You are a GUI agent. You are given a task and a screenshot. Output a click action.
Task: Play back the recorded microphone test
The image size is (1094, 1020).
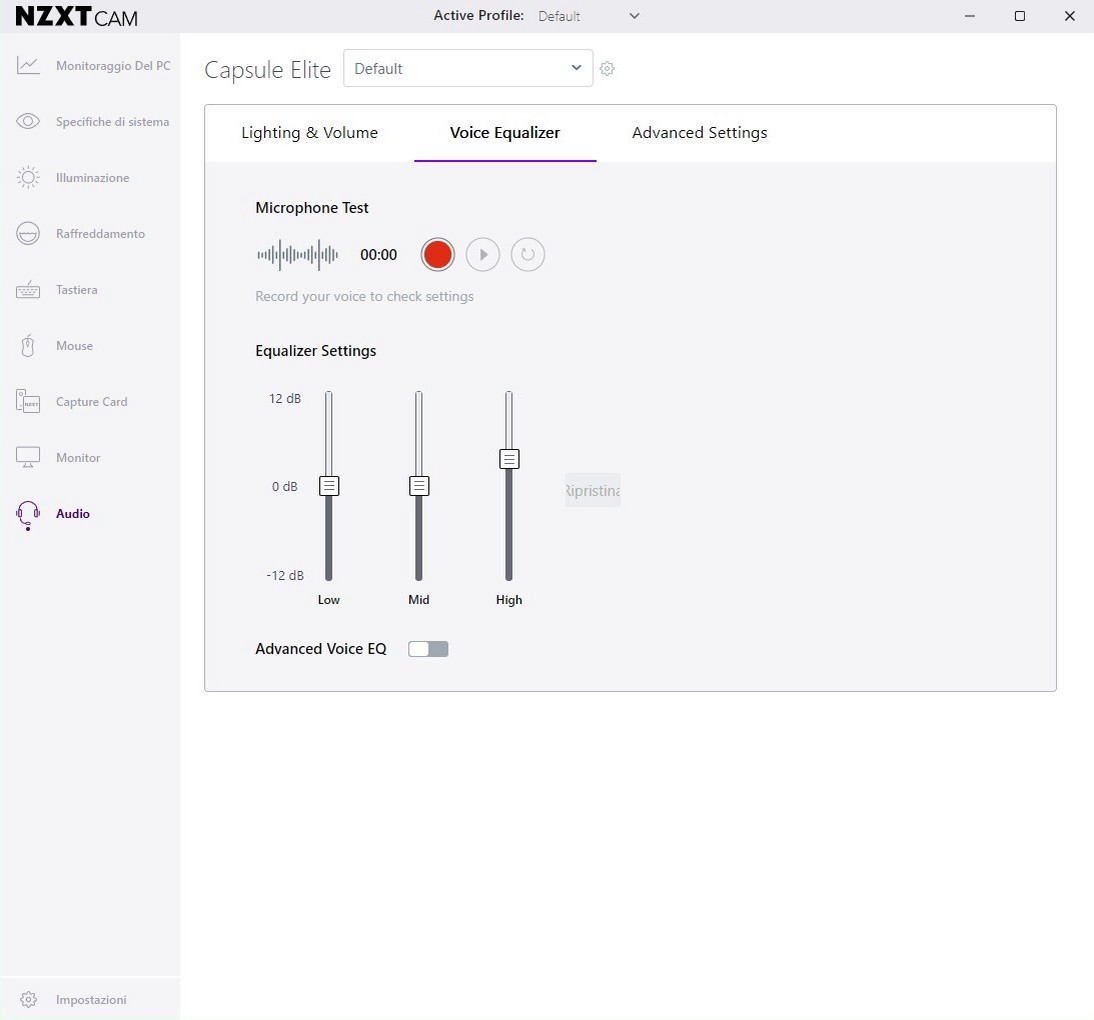(483, 255)
